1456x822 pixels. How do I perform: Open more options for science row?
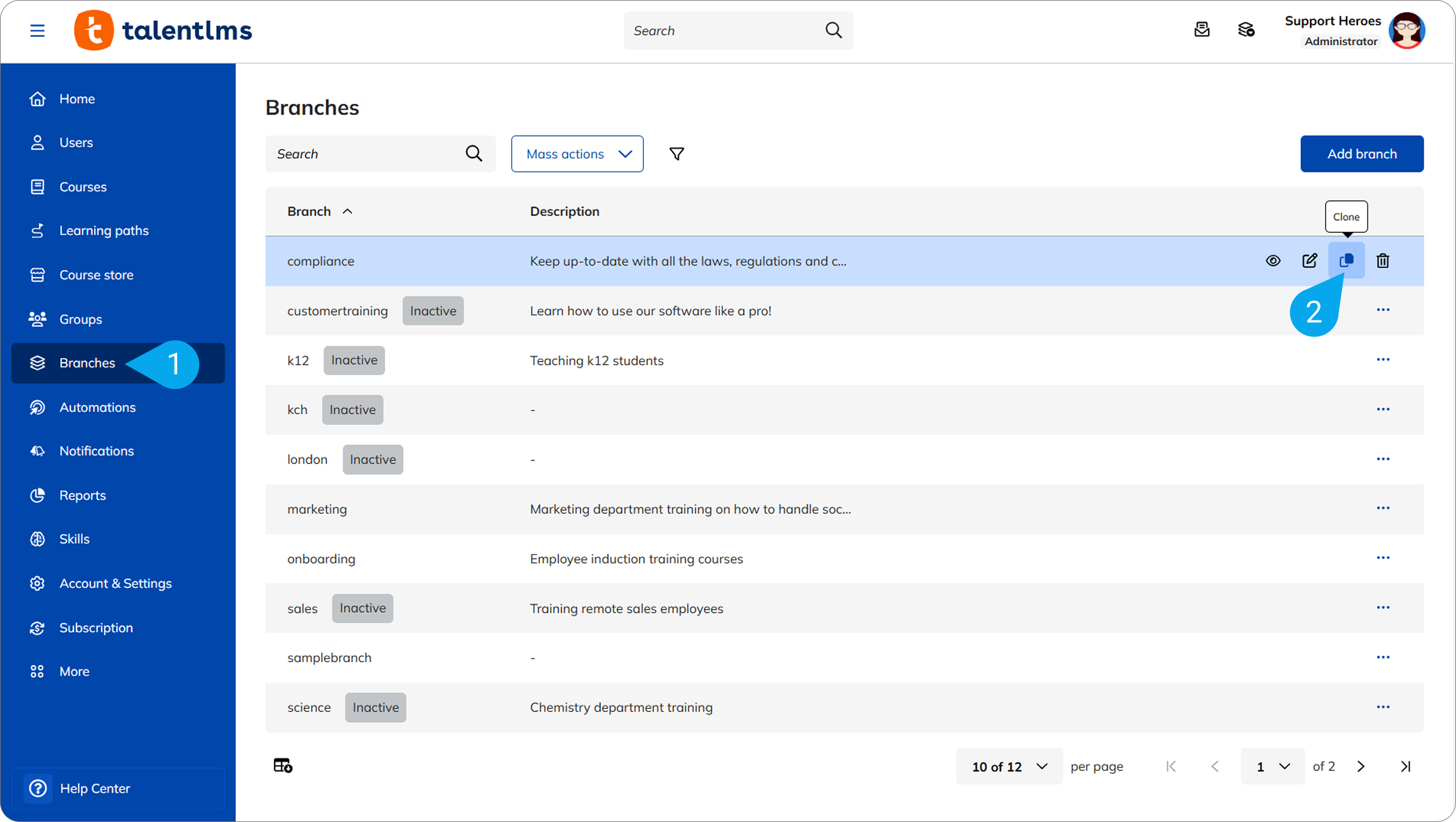[x=1383, y=707]
